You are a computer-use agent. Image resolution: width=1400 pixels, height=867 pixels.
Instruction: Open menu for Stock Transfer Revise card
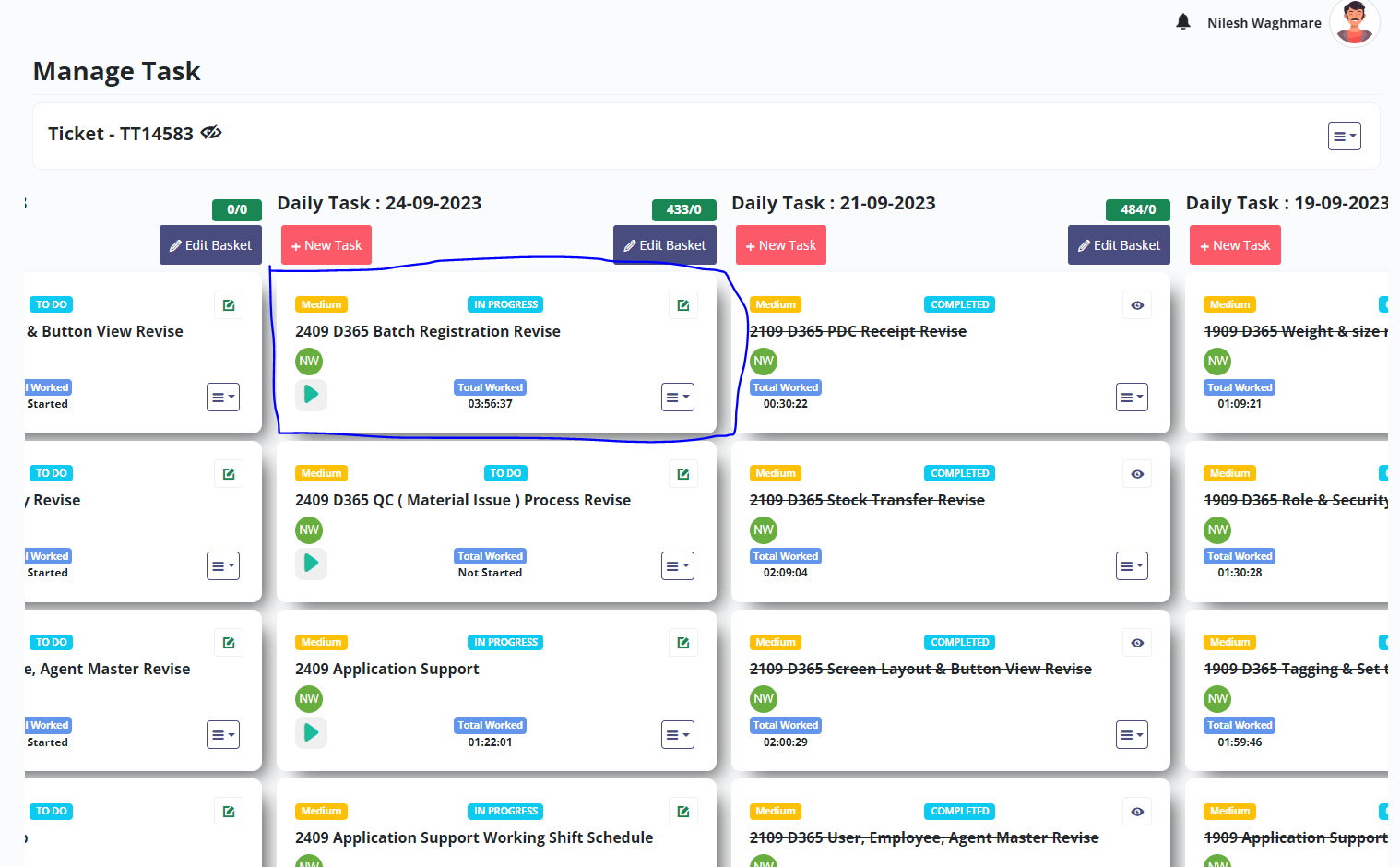(x=1132, y=566)
